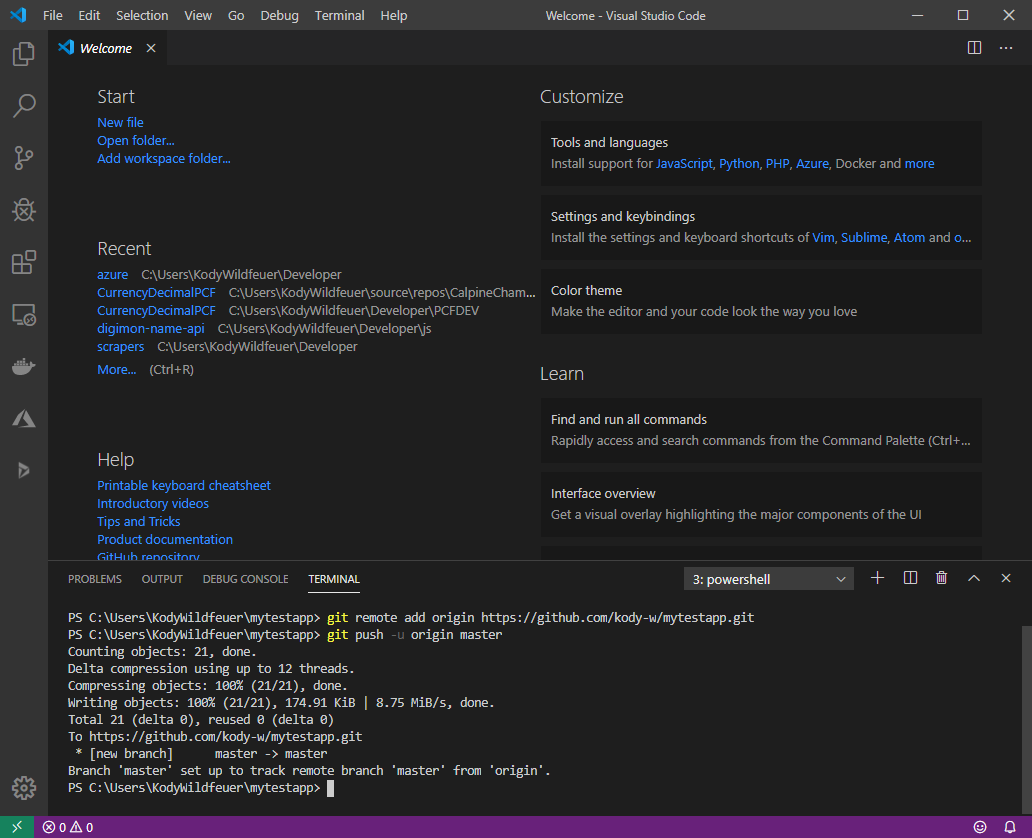Maximize the terminal panel with the chevron
The image size is (1032, 838).
pos(973,578)
